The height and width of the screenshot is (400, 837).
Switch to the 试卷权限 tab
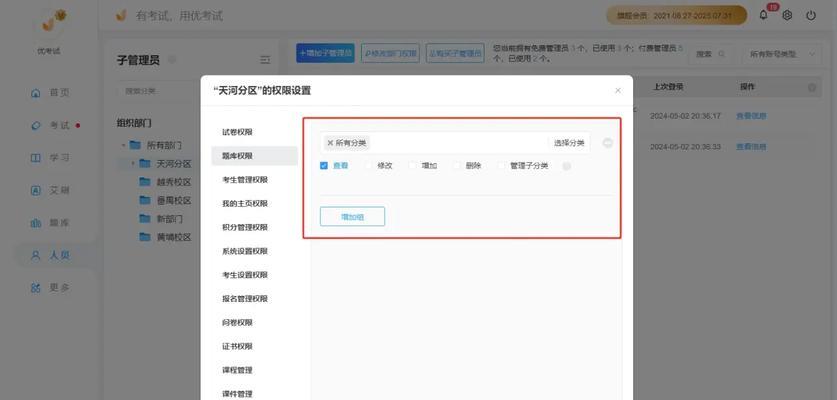[x=254, y=132]
